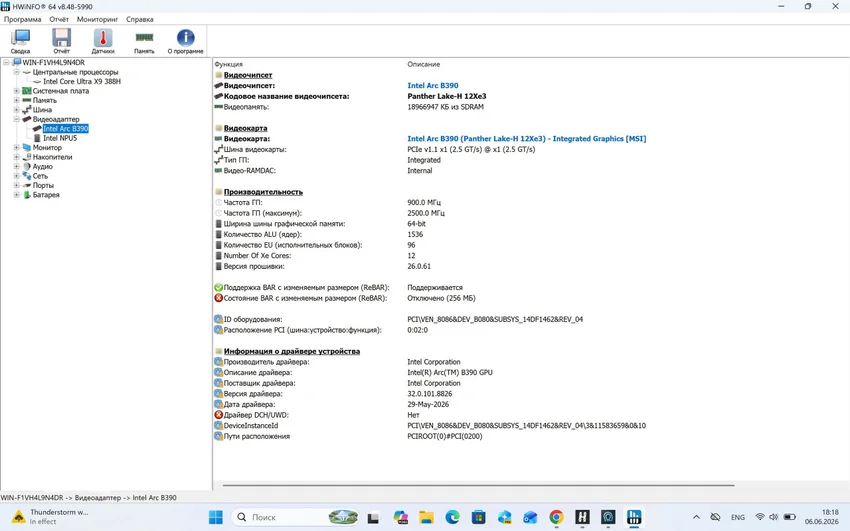This screenshot has height=531, width=850.
Task: Expand the Накопители node
Action: coord(16,157)
